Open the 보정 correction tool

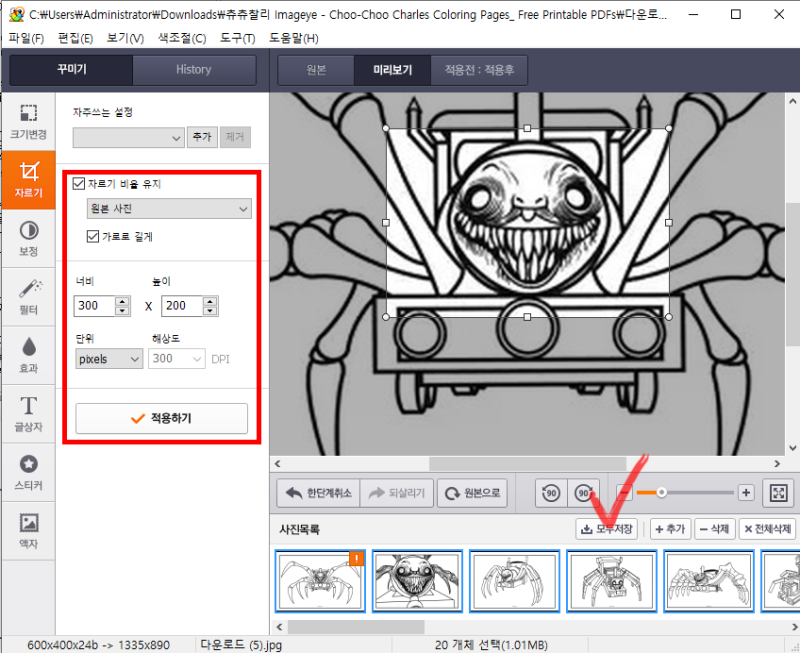pyautogui.click(x=29, y=238)
